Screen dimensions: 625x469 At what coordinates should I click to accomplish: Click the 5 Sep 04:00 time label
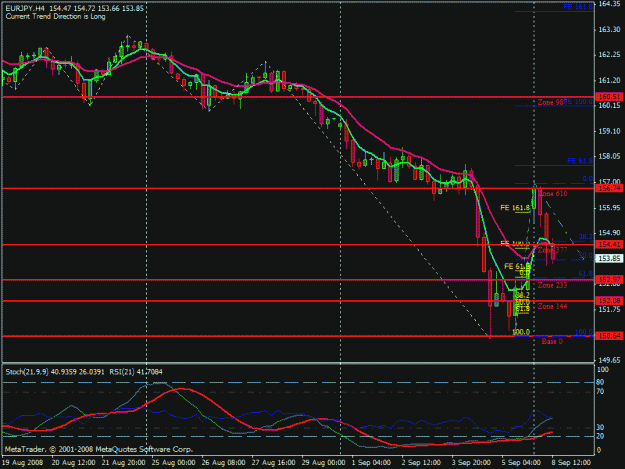(521, 463)
